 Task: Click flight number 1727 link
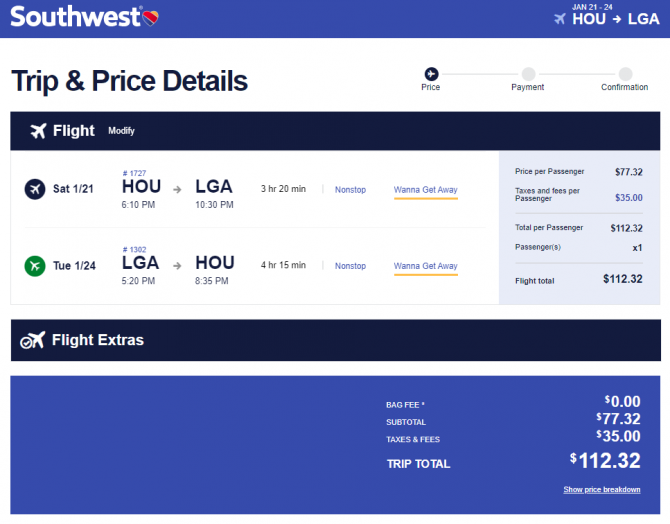point(134,173)
